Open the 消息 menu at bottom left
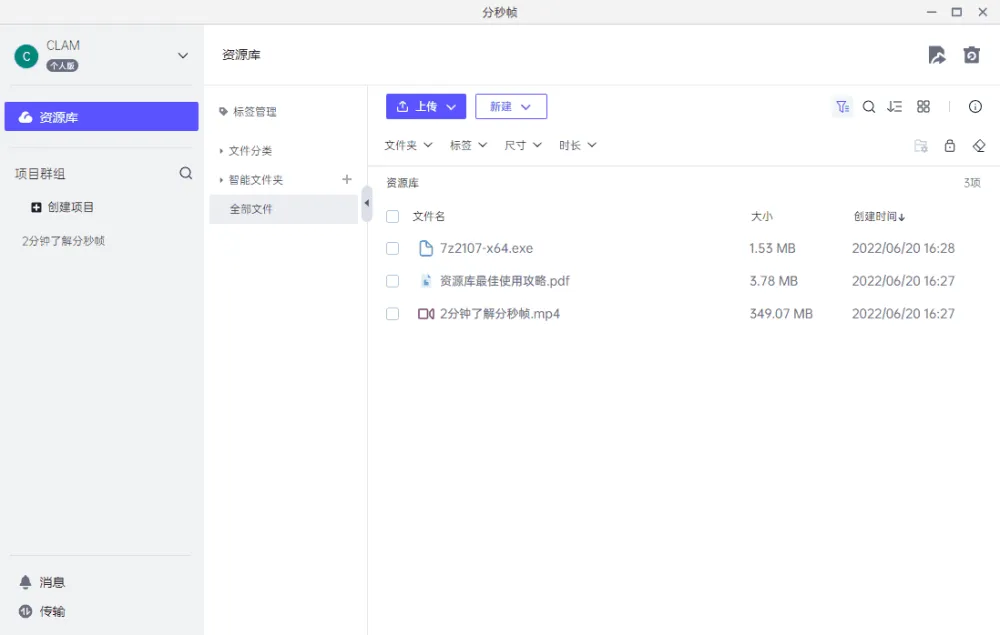 [47, 581]
